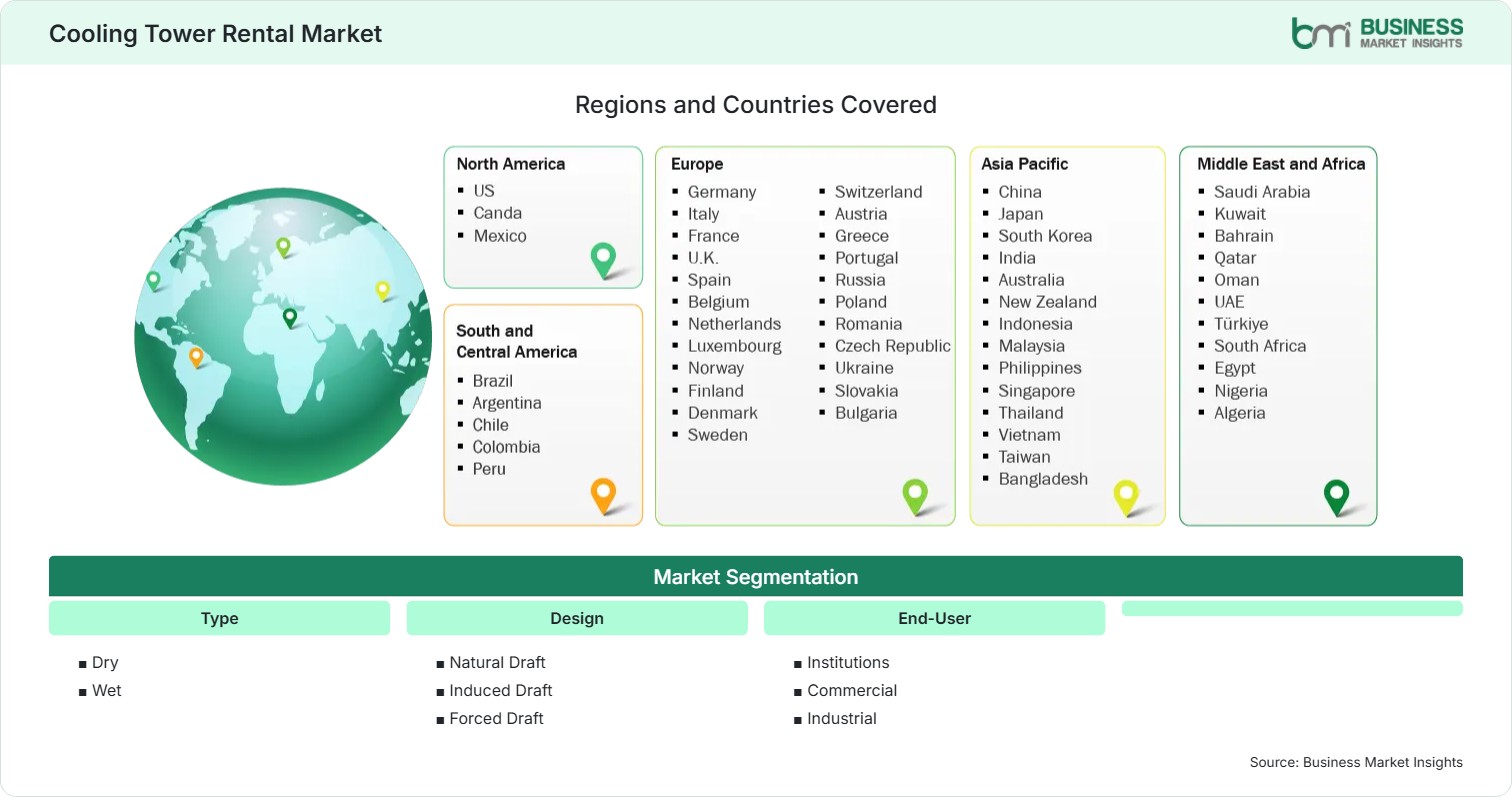Click the Cooling Tower Rental Market title
The image size is (1512, 797).
[x=216, y=33]
